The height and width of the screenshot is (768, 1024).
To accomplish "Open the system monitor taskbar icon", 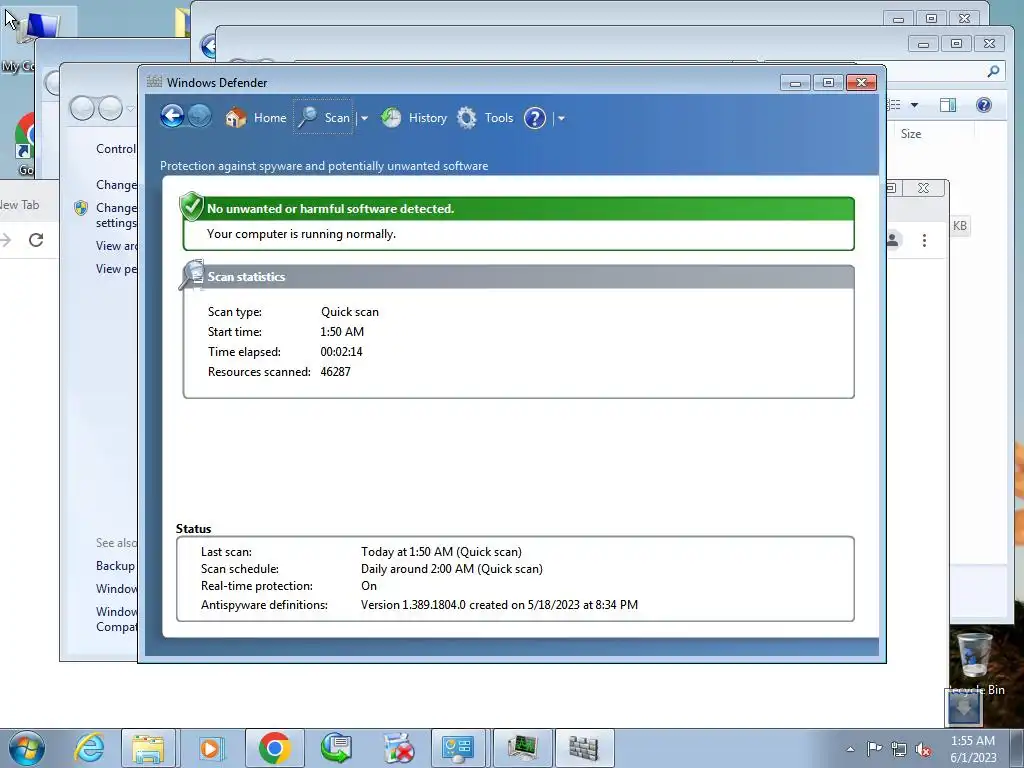I will 522,748.
